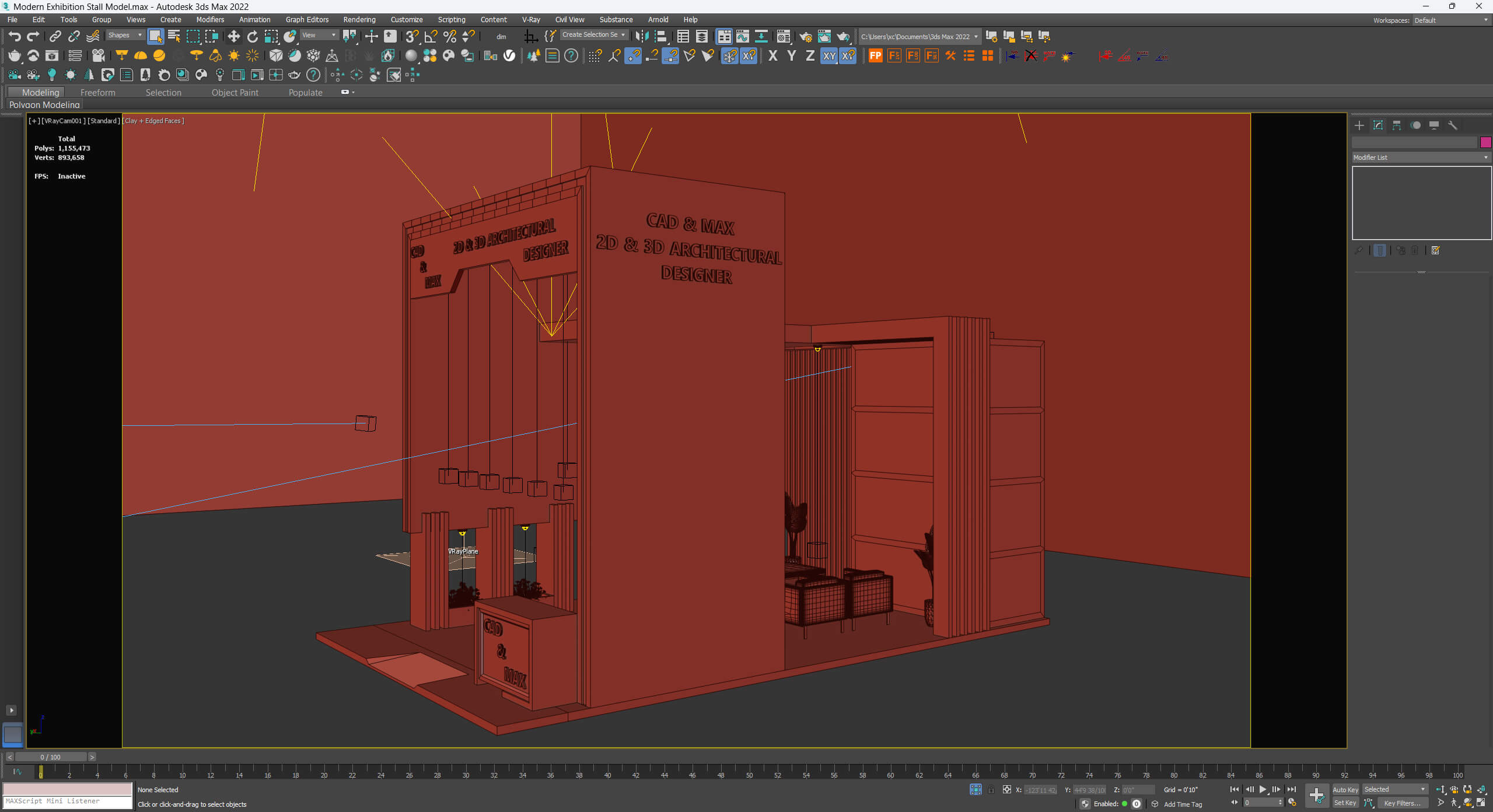Toggle the Auto Key mode

[1345, 789]
